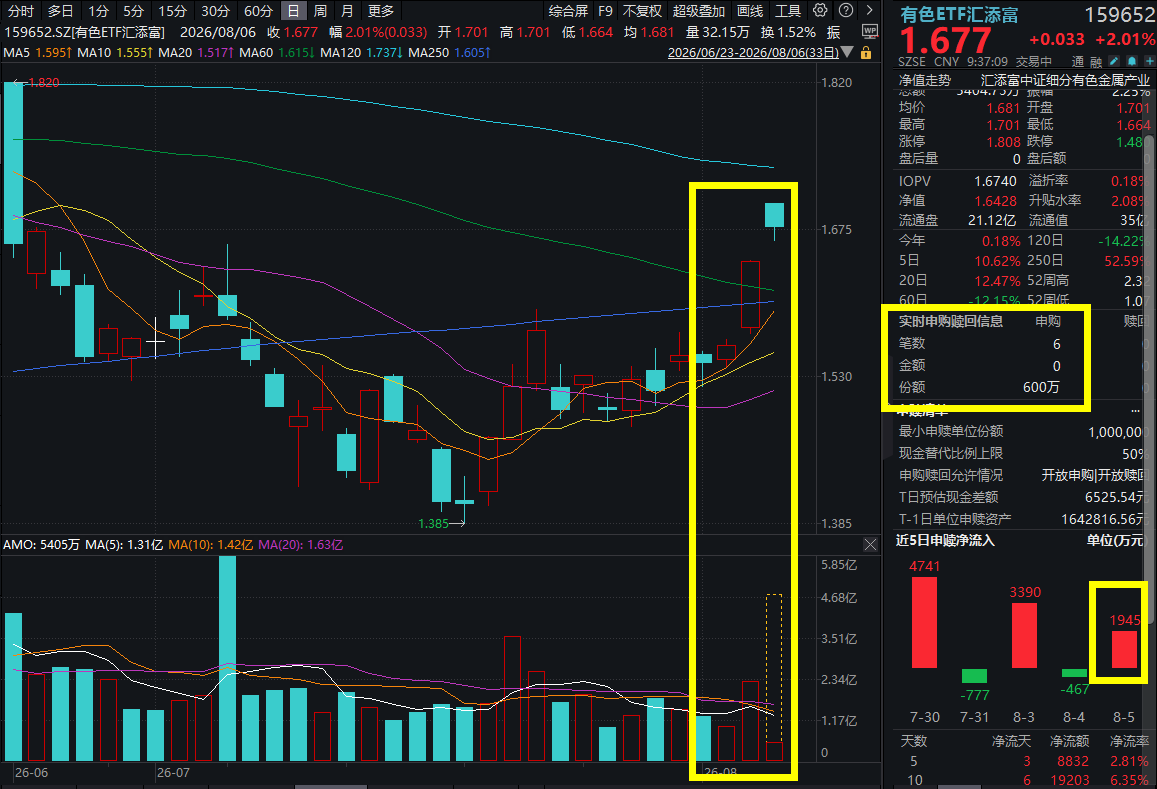Click the 申购赎回允许情况 row

[1022, 475]
